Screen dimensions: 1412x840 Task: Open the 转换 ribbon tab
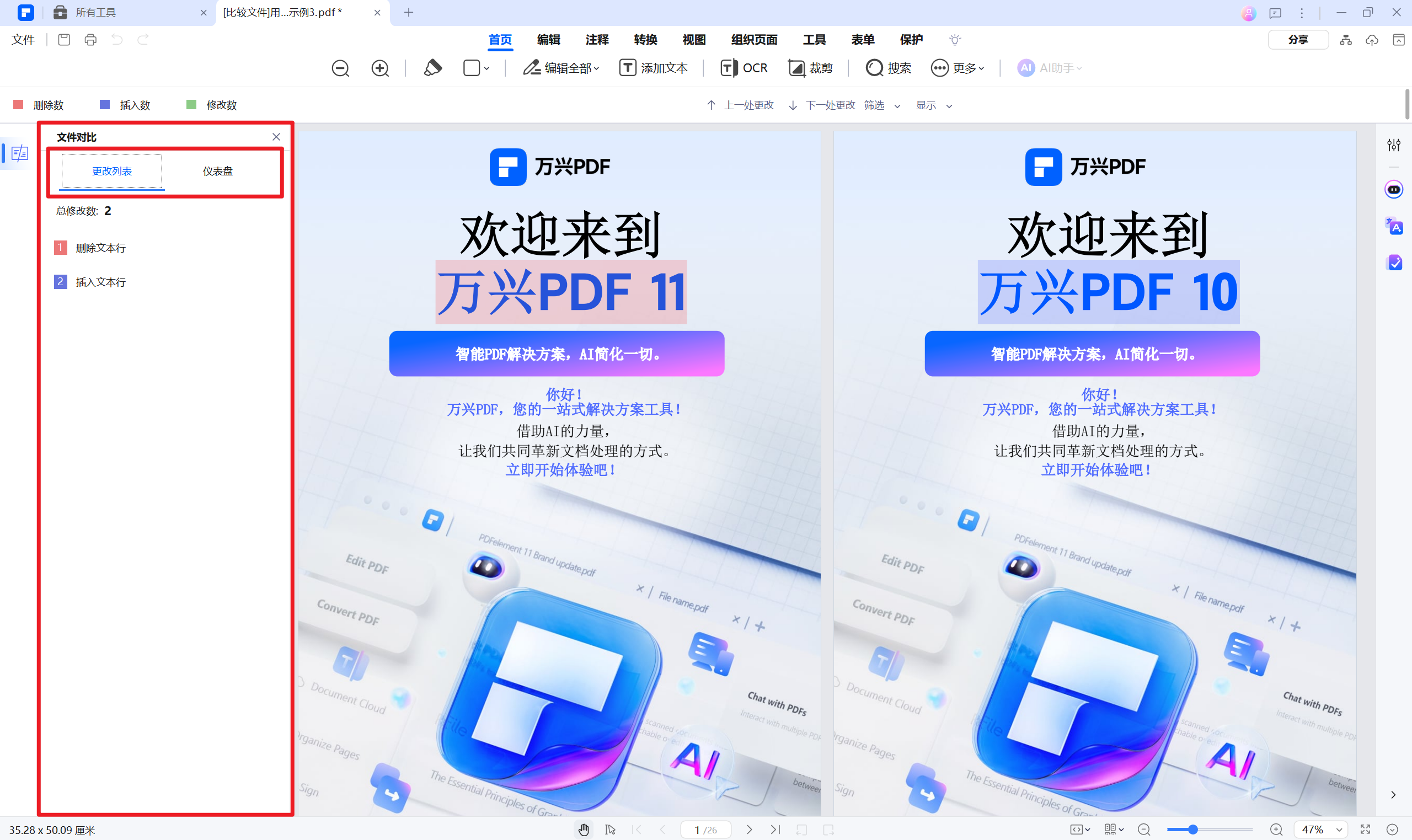click(x=645, y=40)
